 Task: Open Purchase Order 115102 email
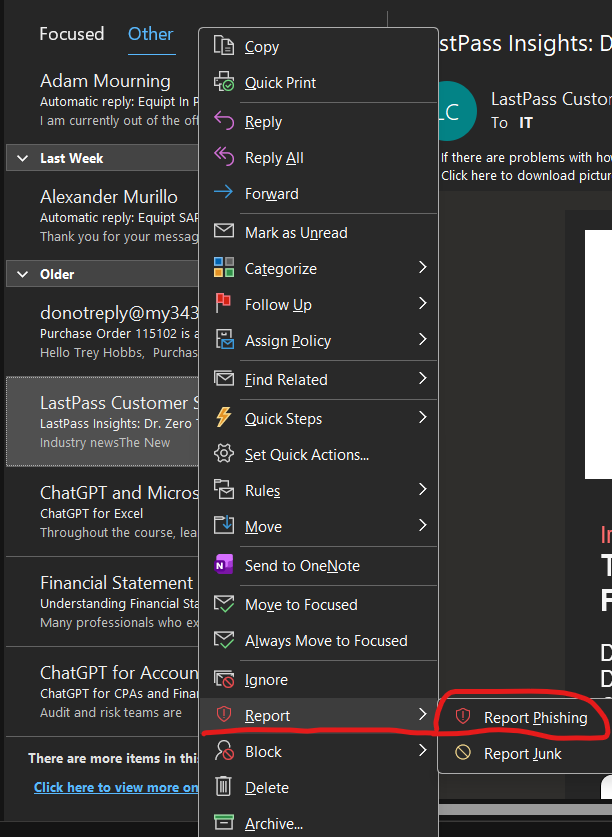coord(103,331)
